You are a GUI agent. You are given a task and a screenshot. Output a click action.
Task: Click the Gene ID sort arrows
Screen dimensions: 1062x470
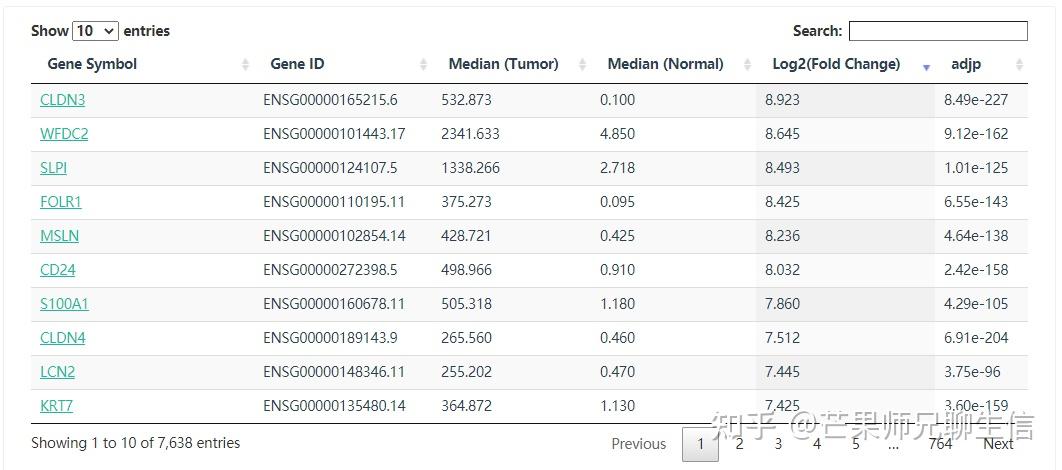click(x=423, y=65)
